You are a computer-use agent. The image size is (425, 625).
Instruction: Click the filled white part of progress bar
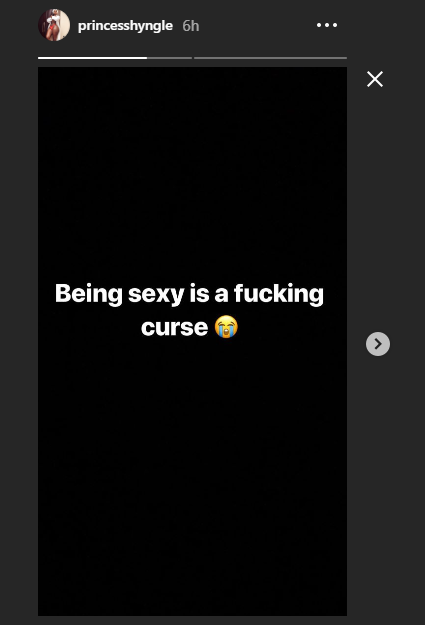[92, 58]
